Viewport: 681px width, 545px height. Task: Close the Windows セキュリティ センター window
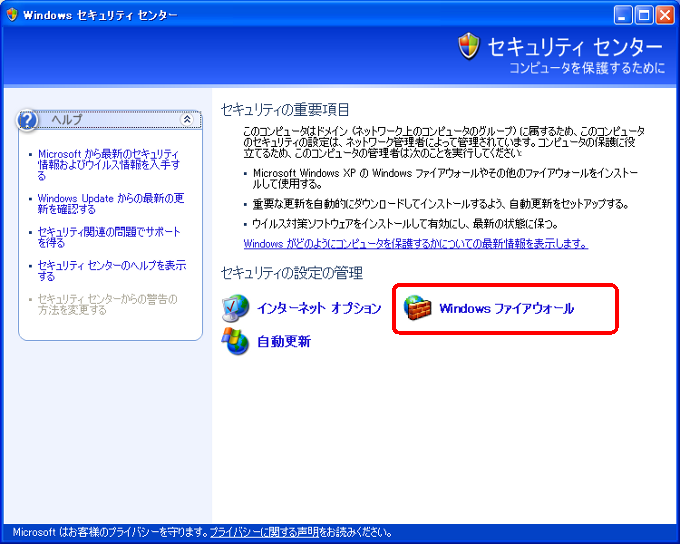[x=665, y=15]
